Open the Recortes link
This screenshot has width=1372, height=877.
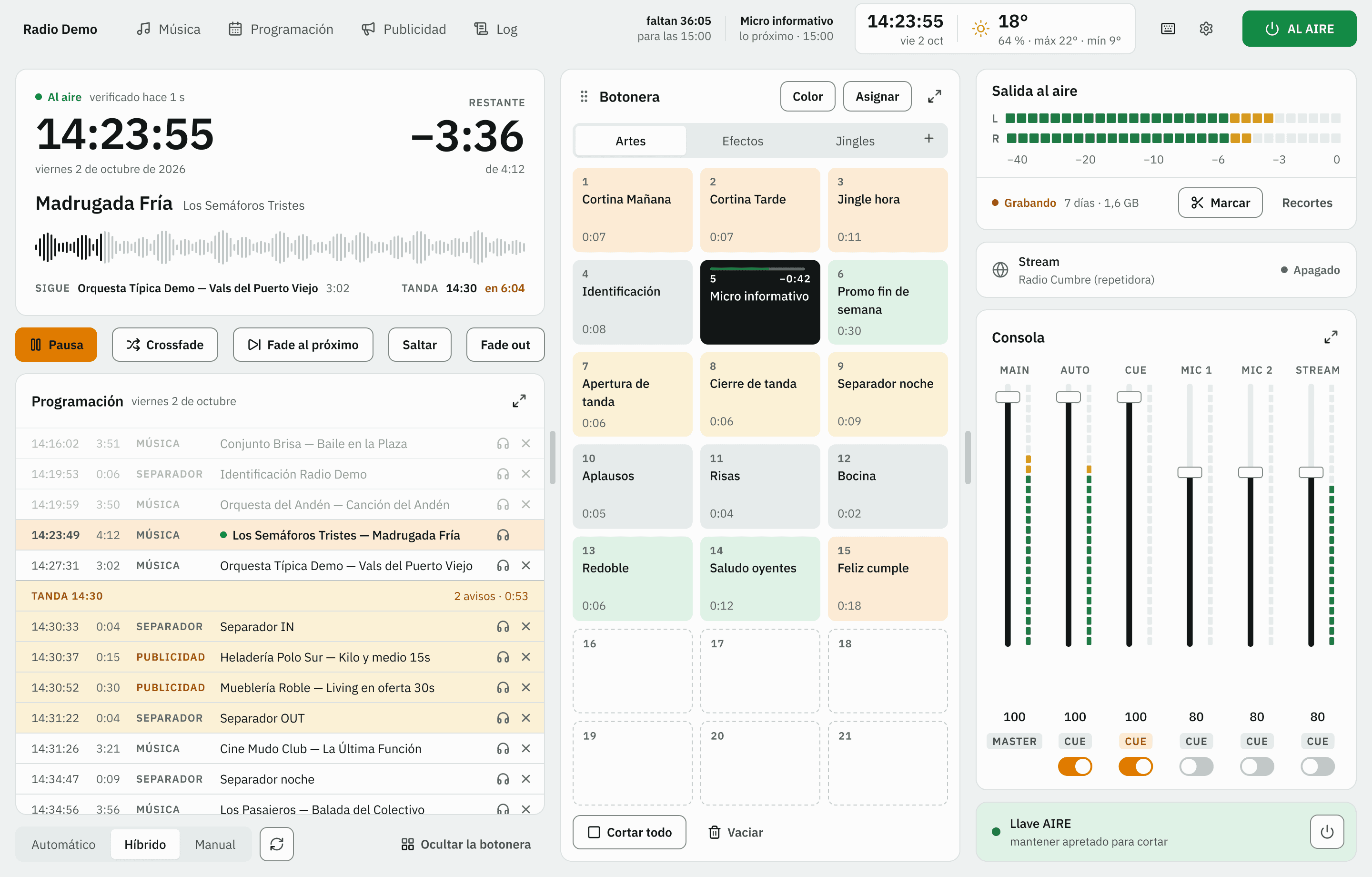click(x=1306, y=203)
